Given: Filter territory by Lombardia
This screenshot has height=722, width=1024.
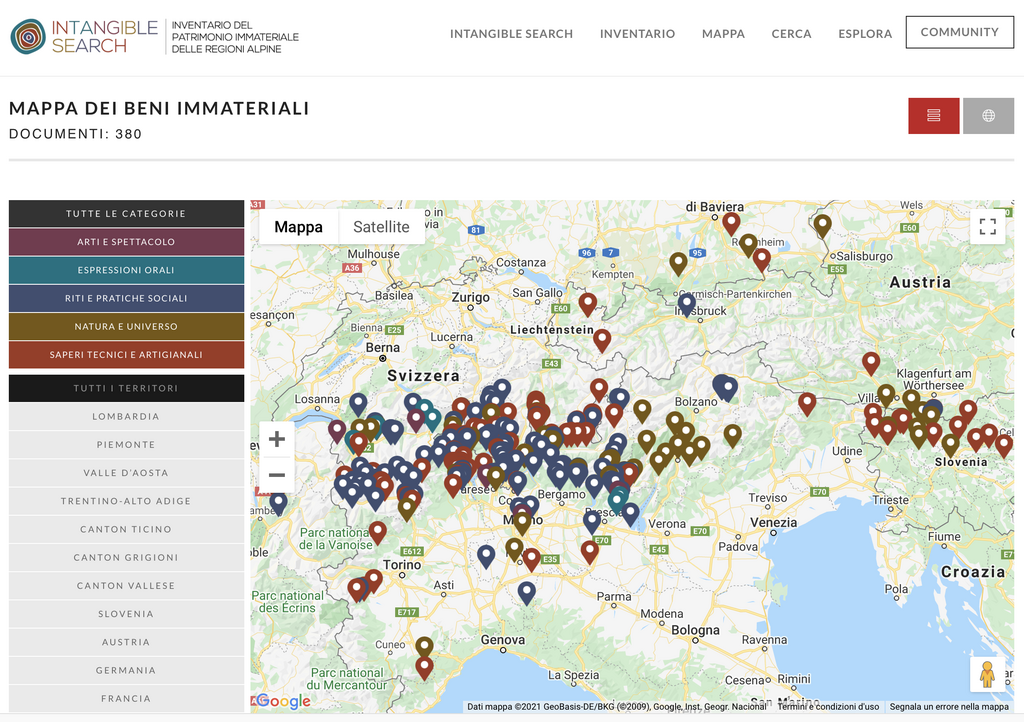Looking at the screenshot, I should click(x=126, y=417).
